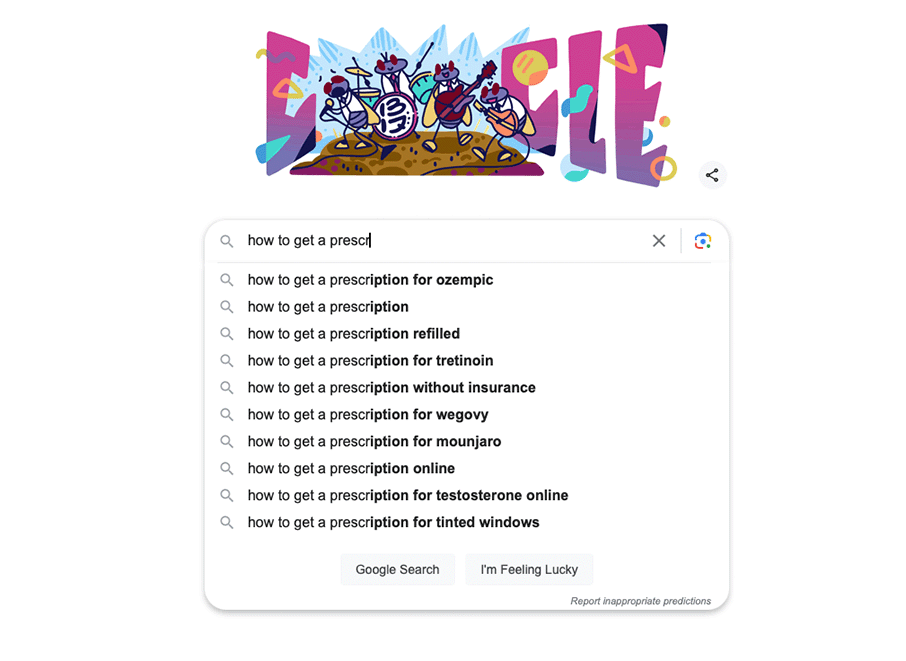Select suggestion 'how to get a prescription refilled'

click(x=354, y=333)
